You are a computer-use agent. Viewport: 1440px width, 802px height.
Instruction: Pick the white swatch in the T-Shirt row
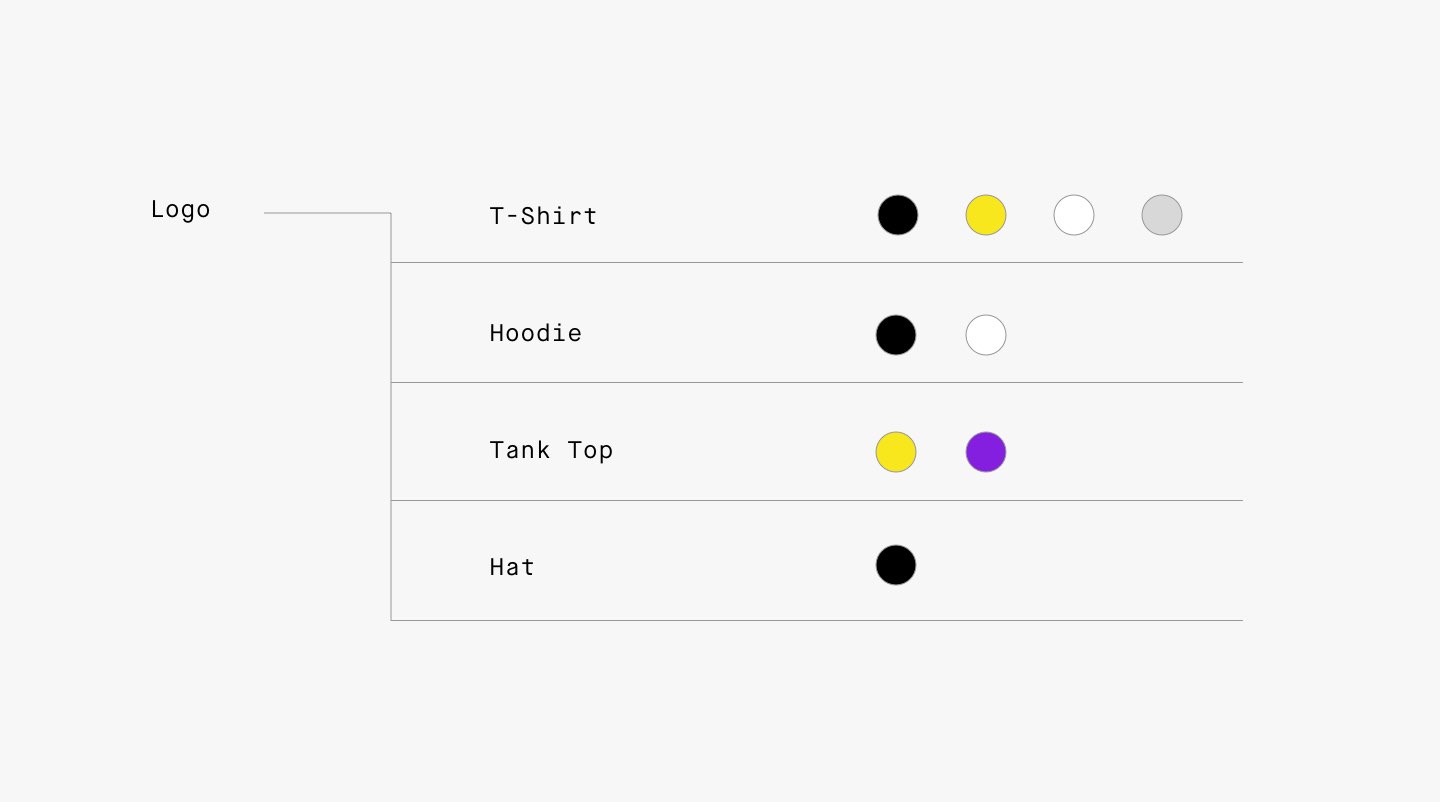(1074, 215)
